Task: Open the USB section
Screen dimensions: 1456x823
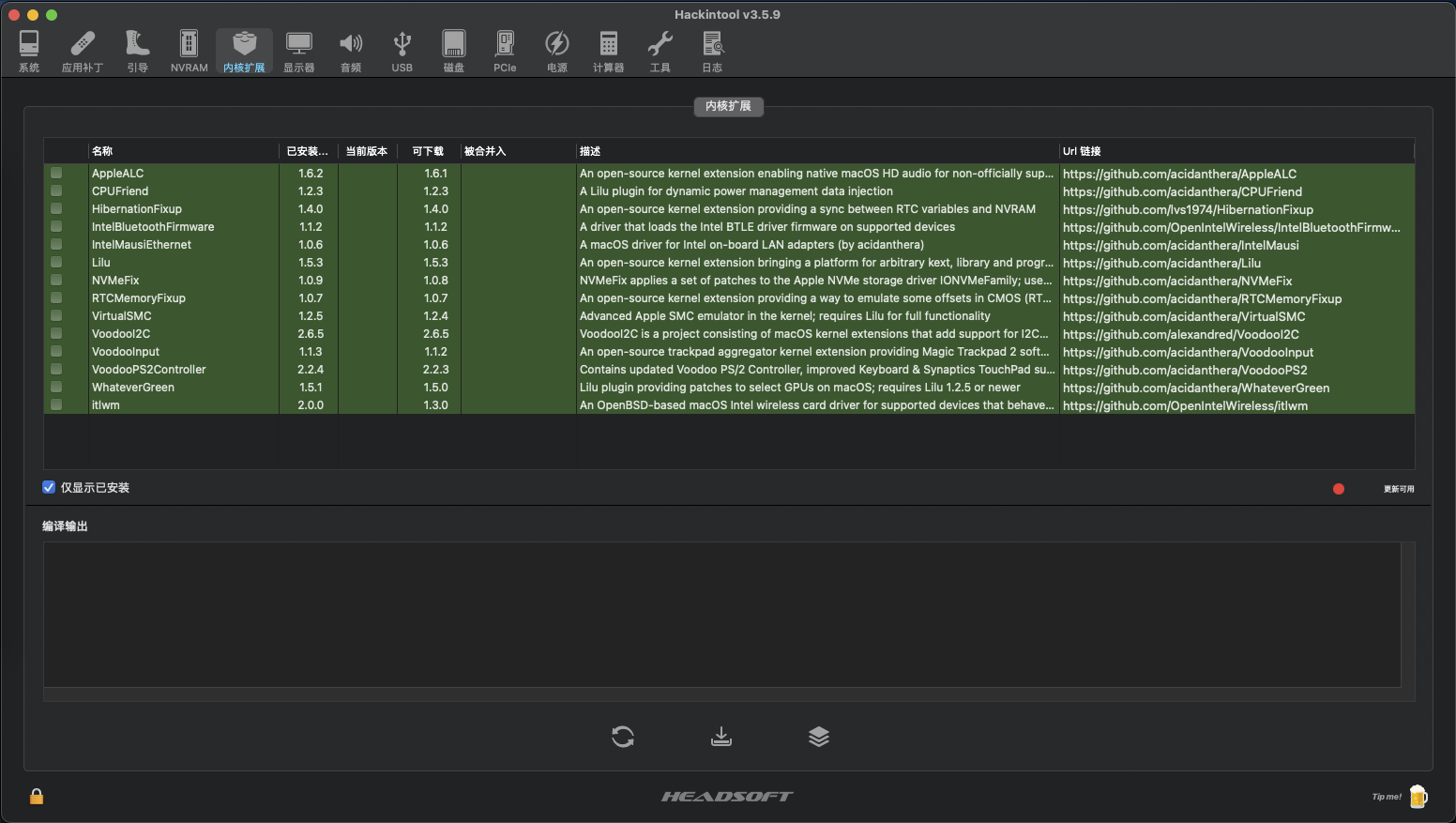Action: [402, 51]
